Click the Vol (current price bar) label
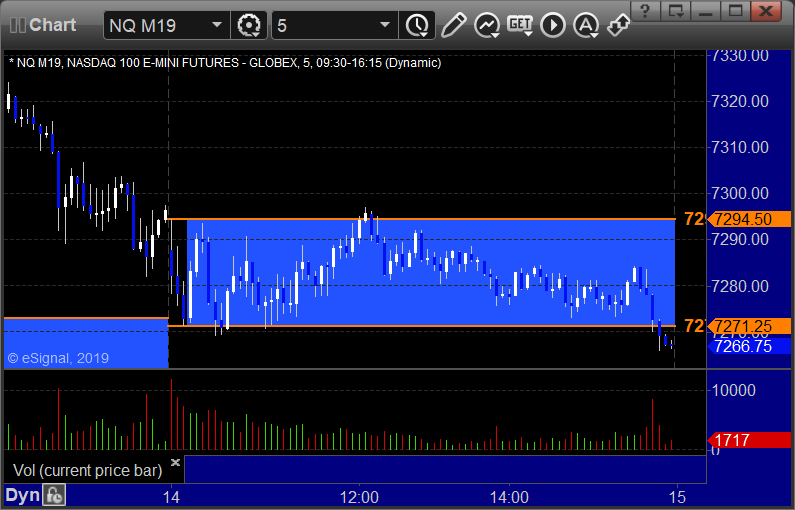This screenshot has width=795, height=510. (x=88, y=470)
